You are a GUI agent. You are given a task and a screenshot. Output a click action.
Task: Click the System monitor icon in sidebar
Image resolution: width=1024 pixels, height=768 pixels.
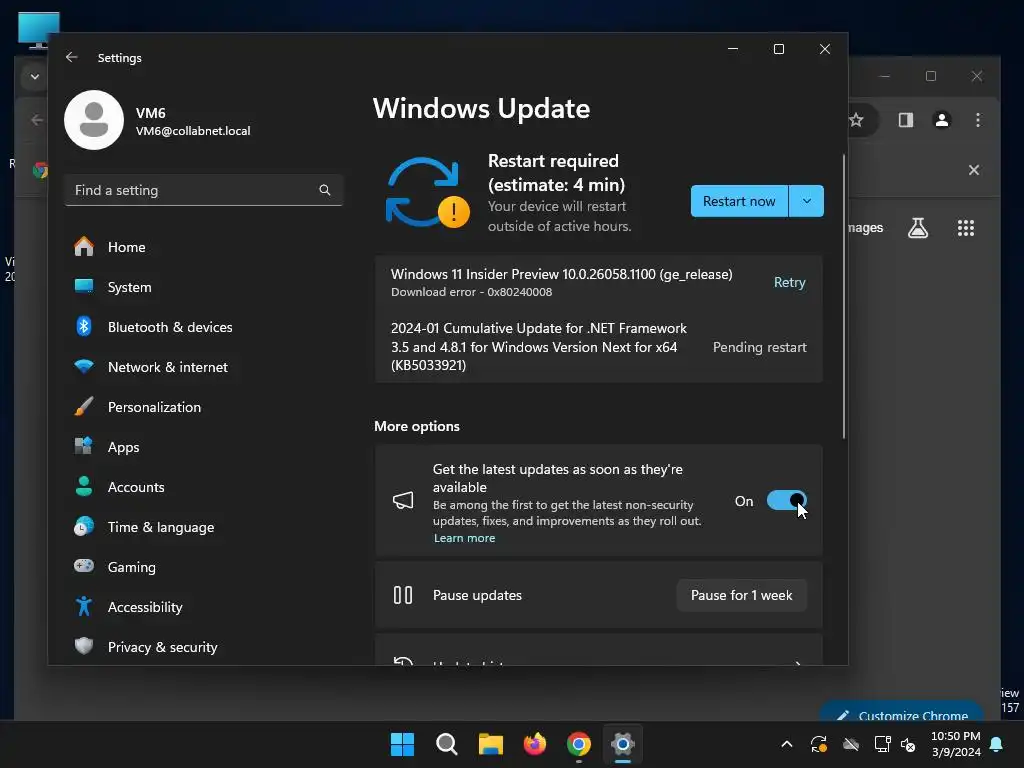[x=84, y=287]
